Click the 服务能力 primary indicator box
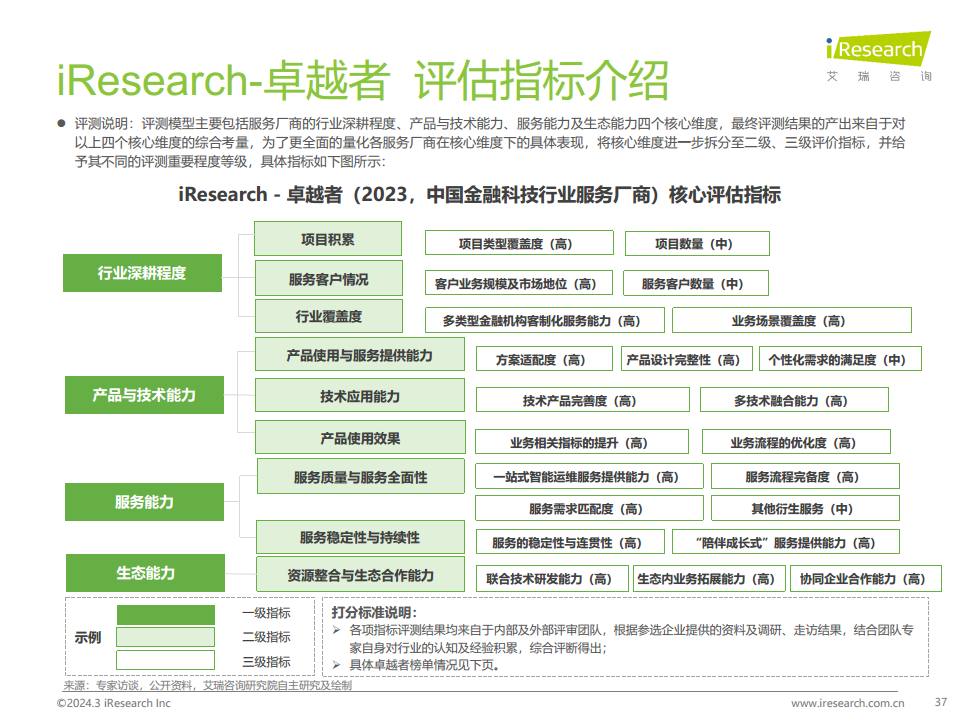 point(144,502)
